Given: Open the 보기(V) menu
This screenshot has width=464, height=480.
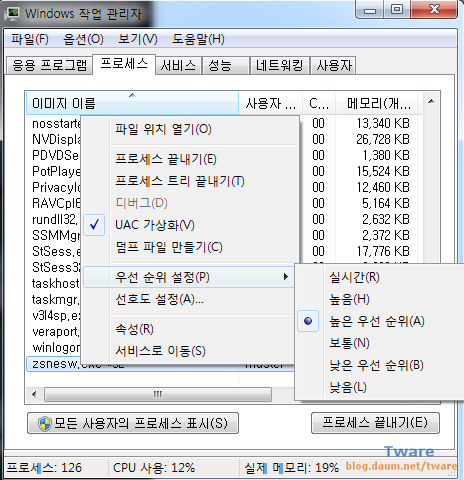Looking at the screenshot, I should pos(138,39).
